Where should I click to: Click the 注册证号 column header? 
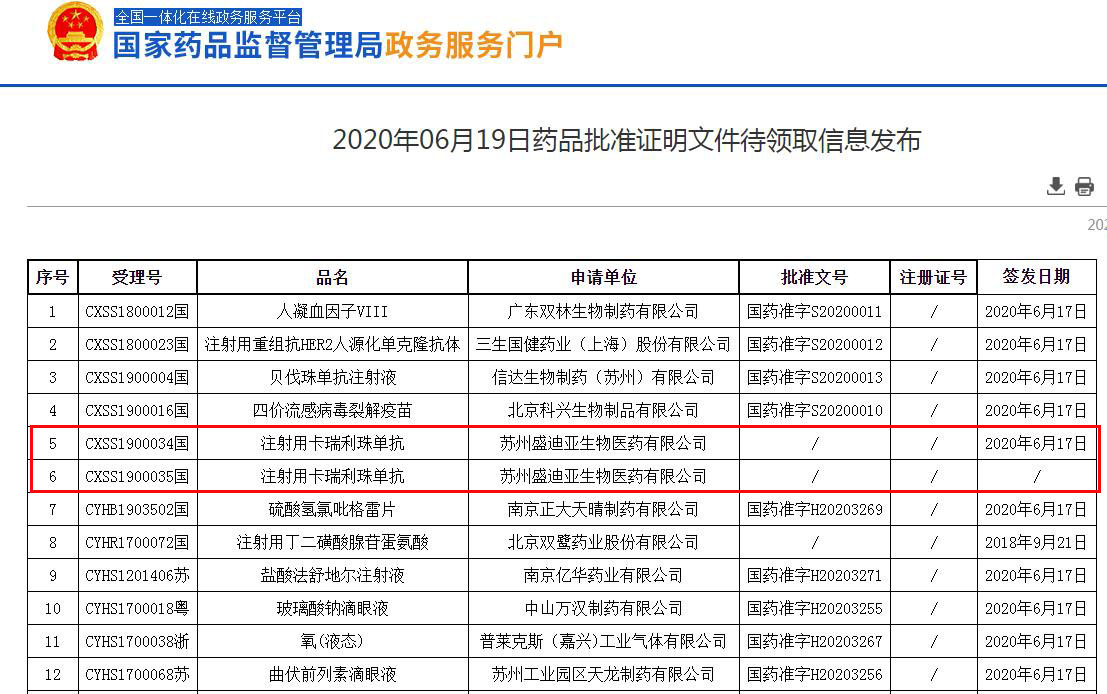(933, 277)
